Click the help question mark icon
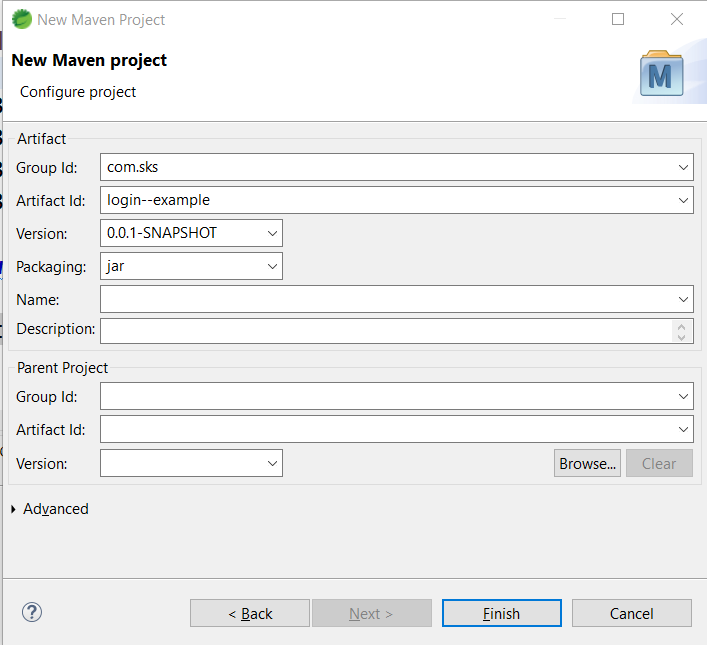707x645 pixels. pyautogui.click(x=32, y=612)
